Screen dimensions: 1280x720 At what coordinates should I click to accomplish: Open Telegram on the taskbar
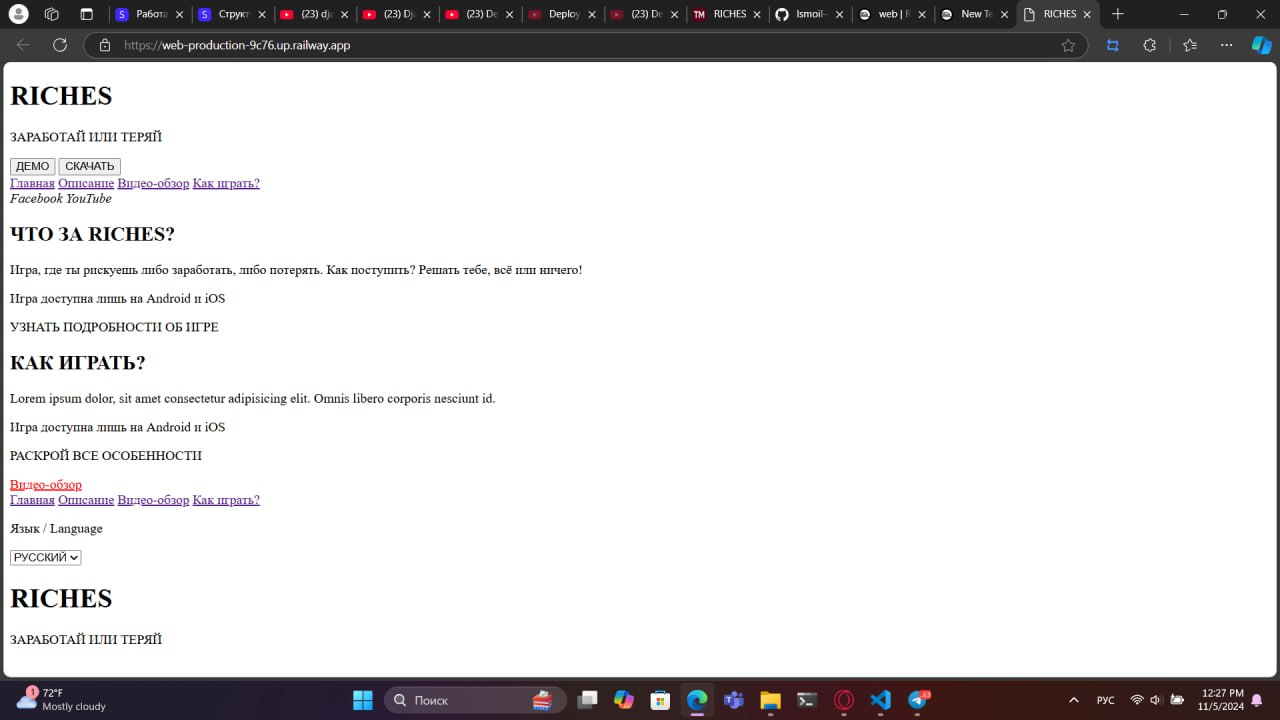tap(918, 700)
